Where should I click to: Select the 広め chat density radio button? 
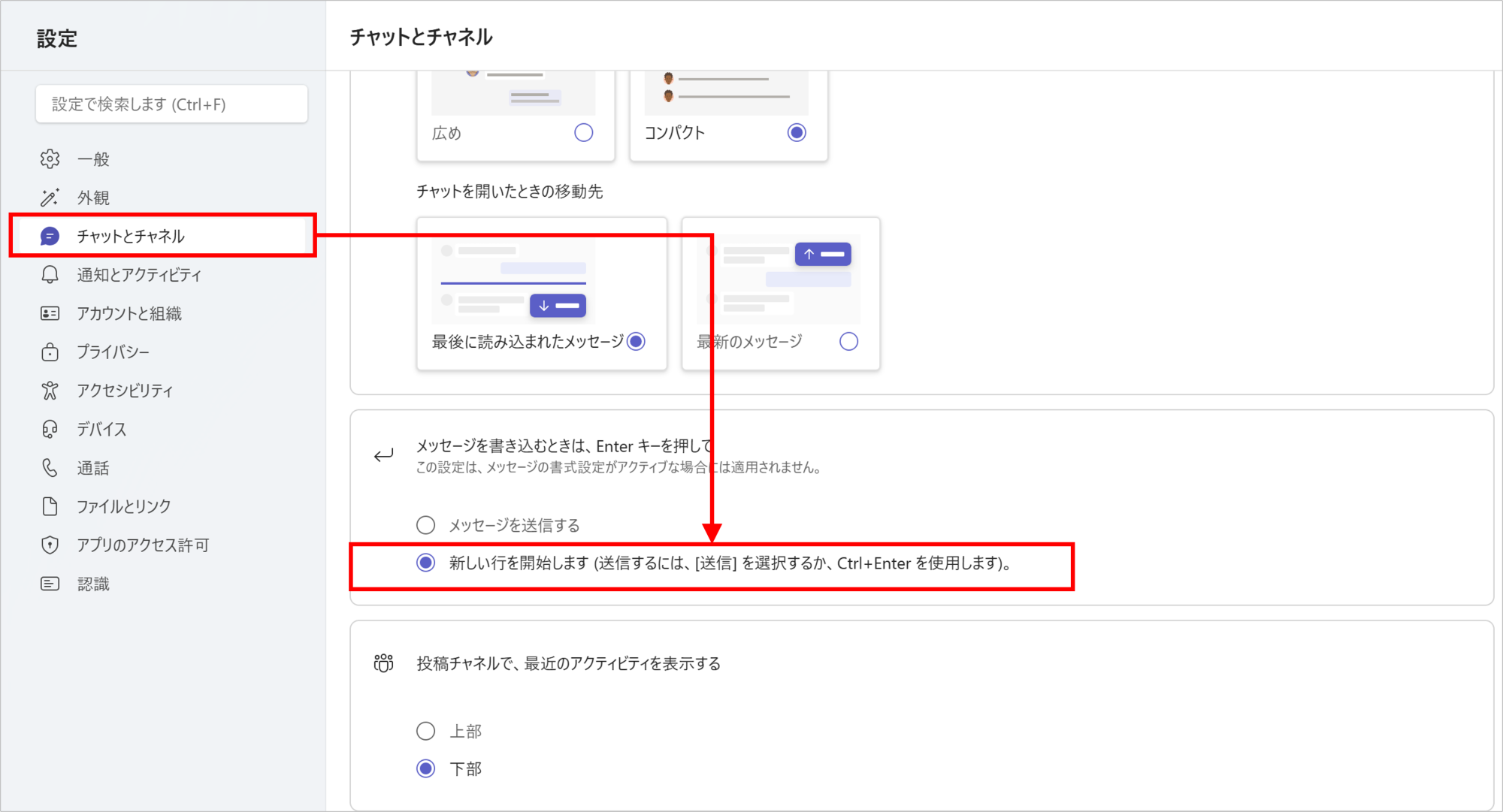tap(583, 133)
